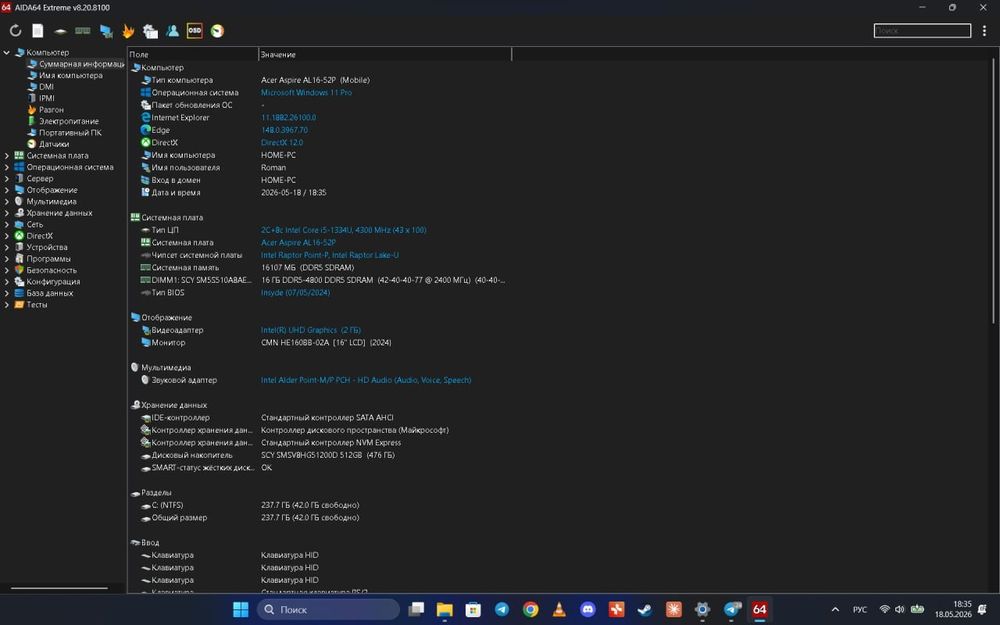Click the taskbar Поиск search box
1000x625 pixels.
coord(328,610)
